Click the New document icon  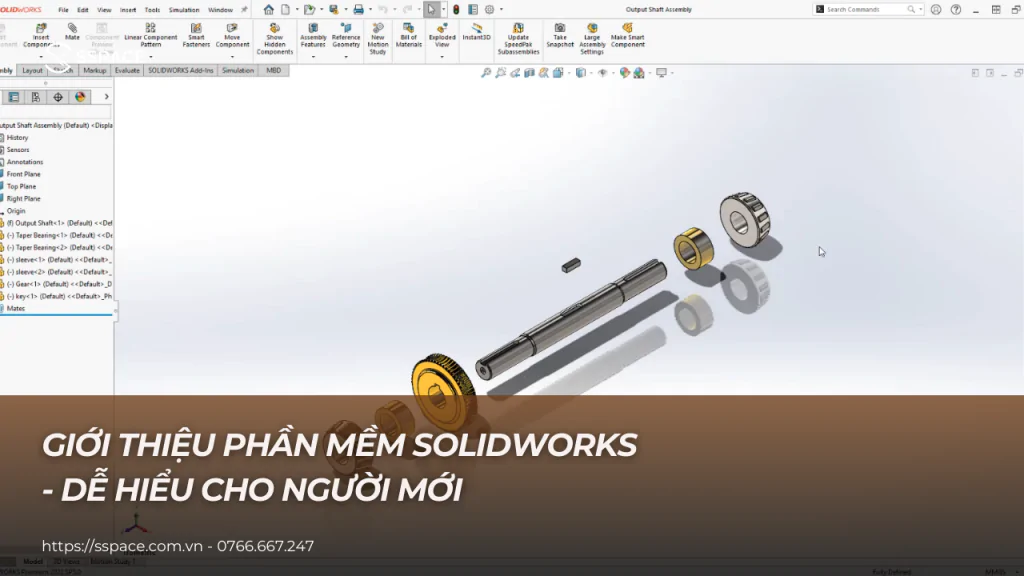(285, 10)
